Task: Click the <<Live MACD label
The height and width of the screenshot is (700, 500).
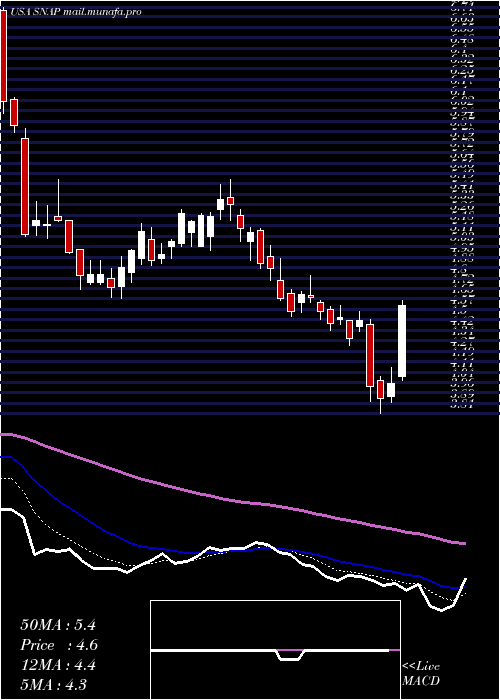Action: tap(421, 674)
